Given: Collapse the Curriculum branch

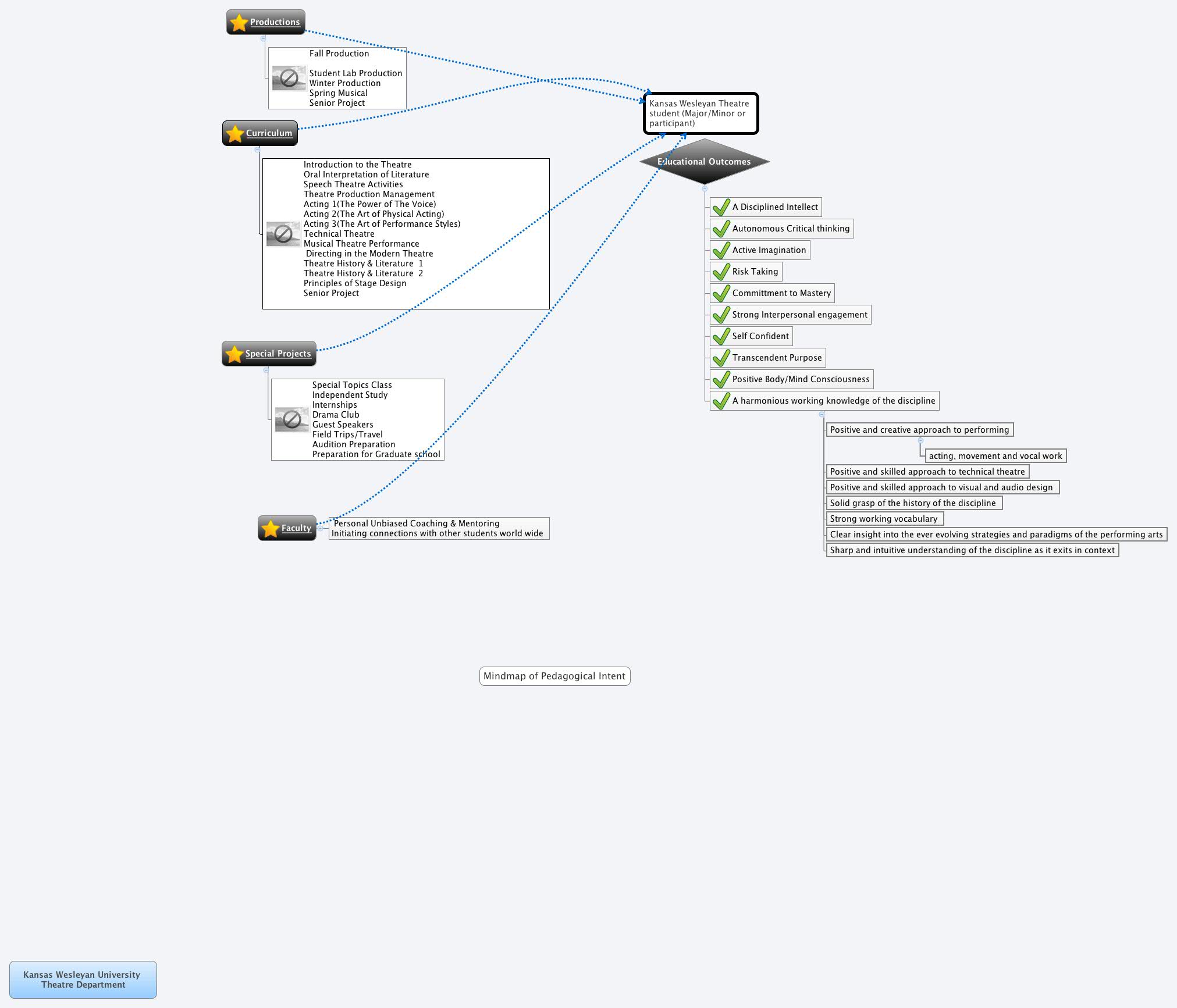Looking at the screenshot, I should (x=257, y=149).
